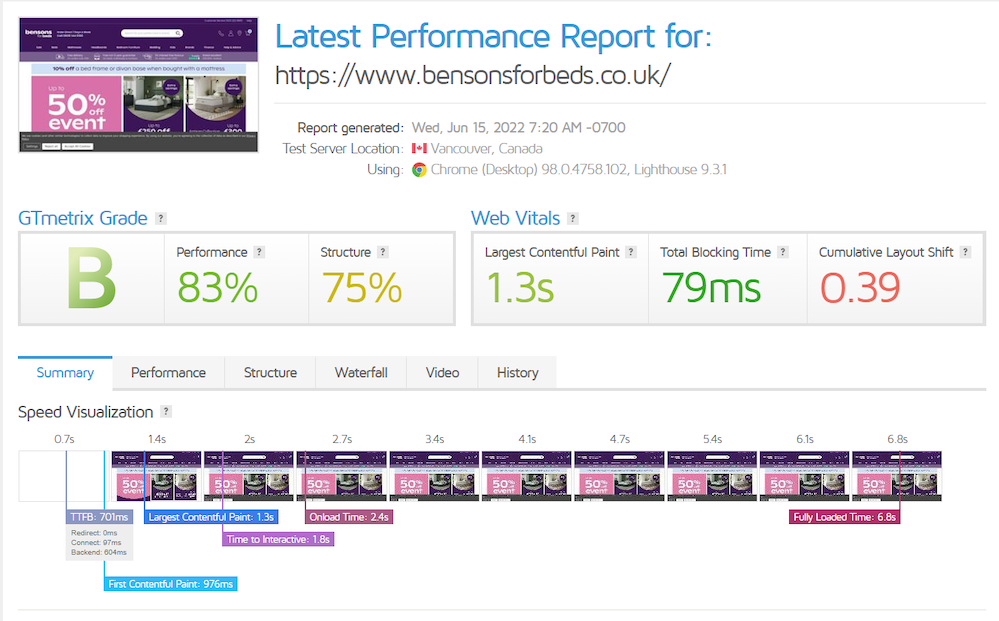Select the Summary tab

point(65,373)
